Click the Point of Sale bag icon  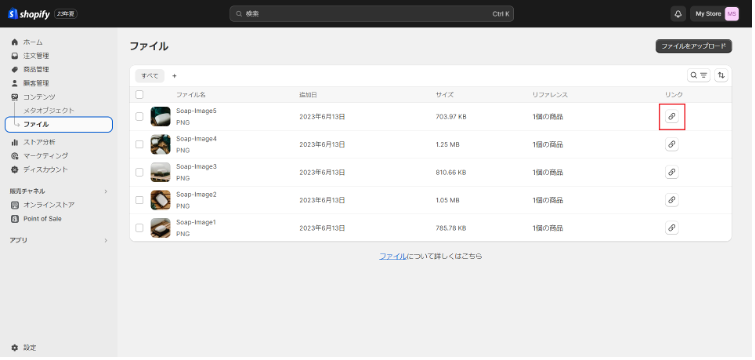tap(14, 219)
